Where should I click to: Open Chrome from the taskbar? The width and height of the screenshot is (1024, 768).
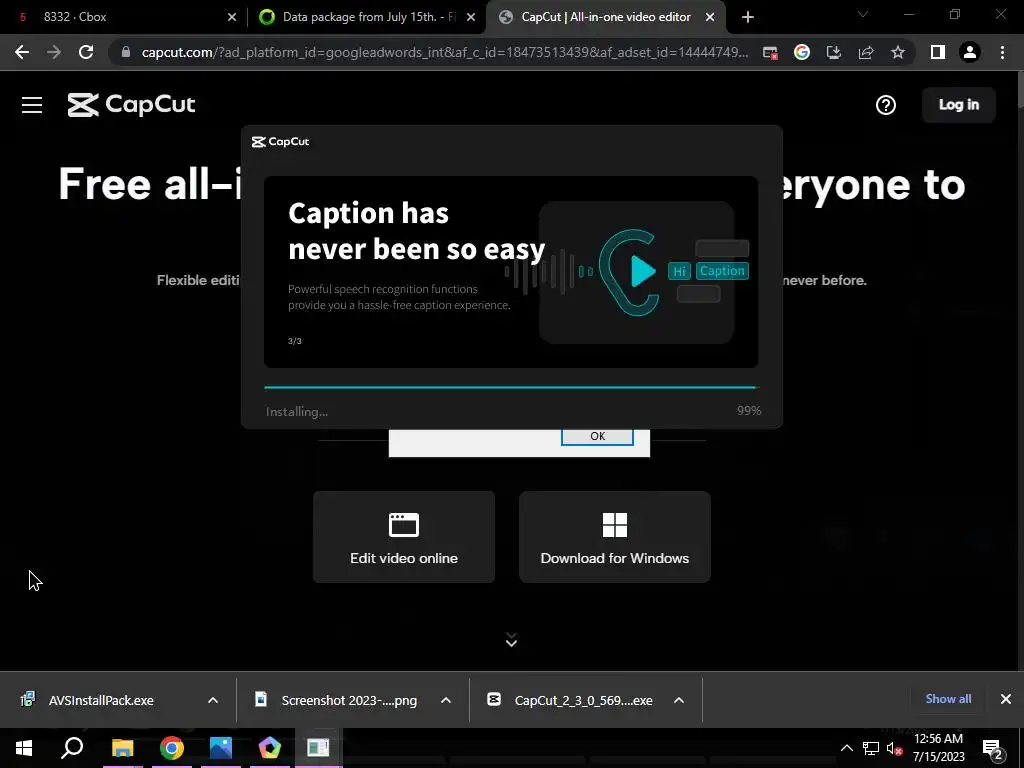click(172, 748)
